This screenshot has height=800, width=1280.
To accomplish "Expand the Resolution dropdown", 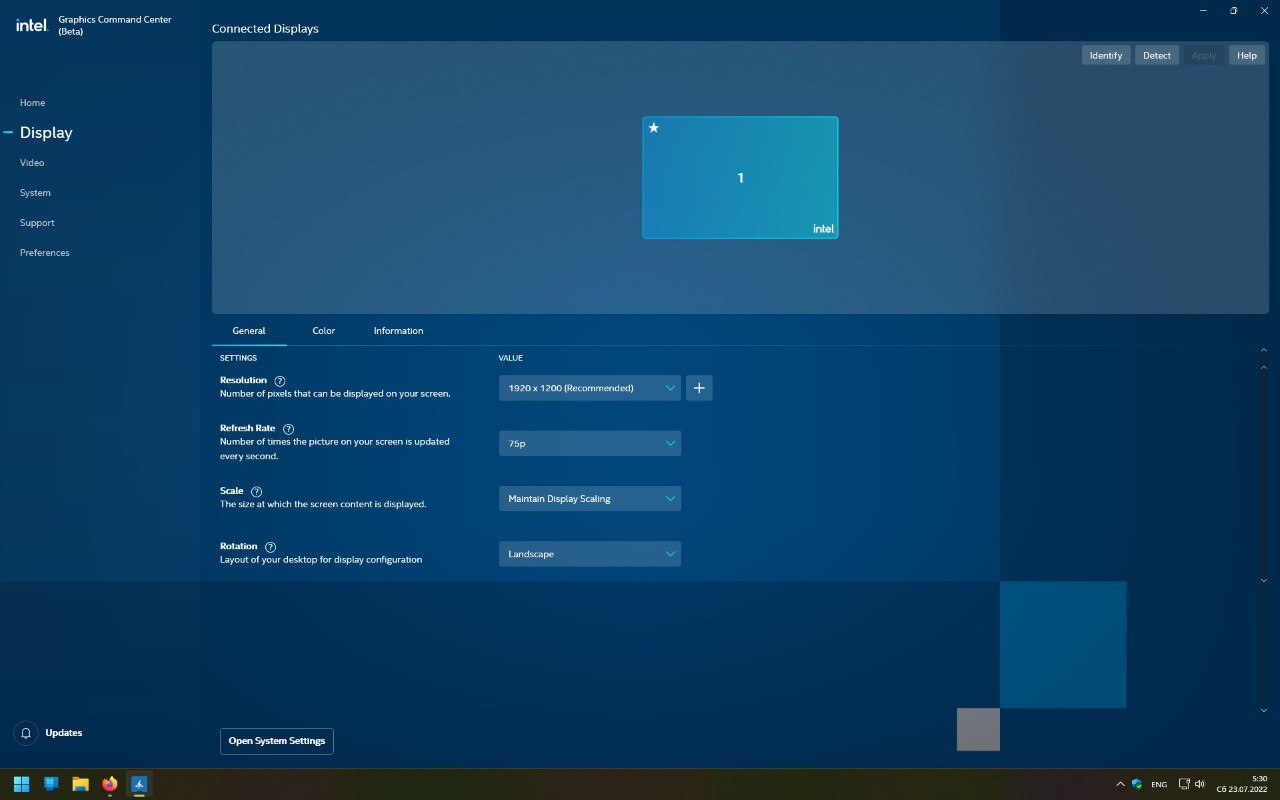I will [x=590, y=388].
